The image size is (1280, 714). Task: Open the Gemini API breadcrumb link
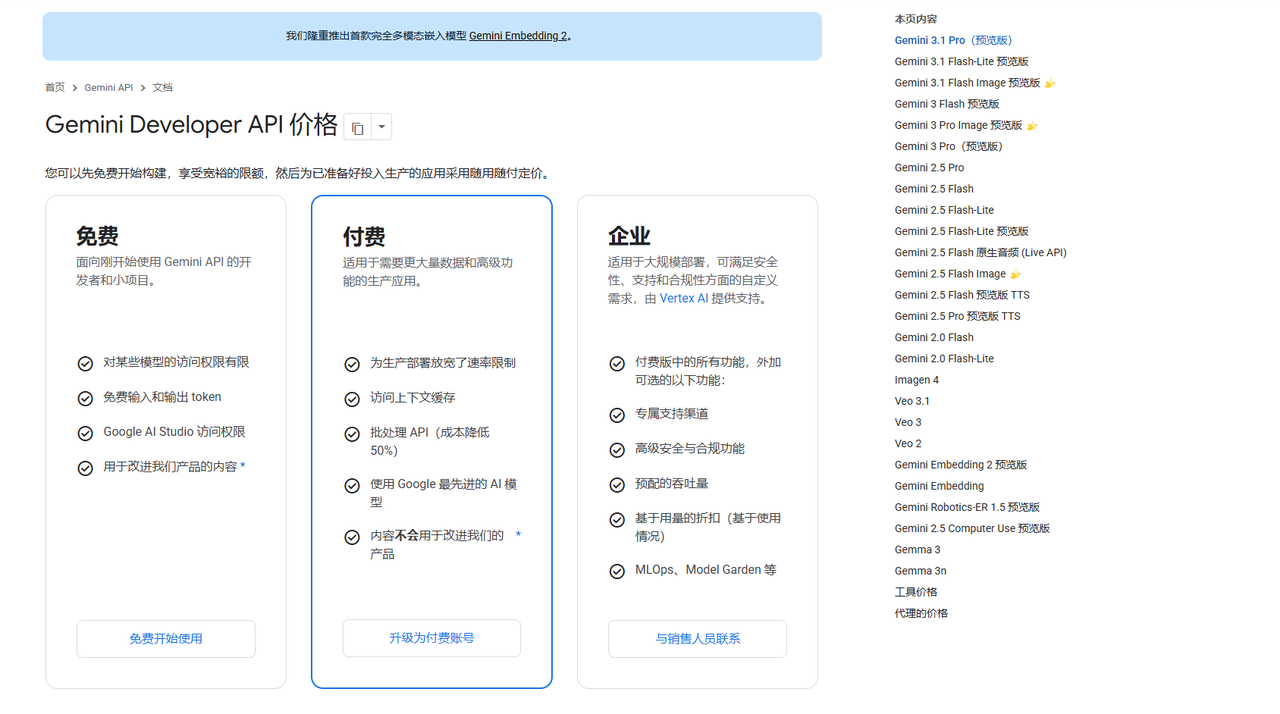tap(109, 88)
